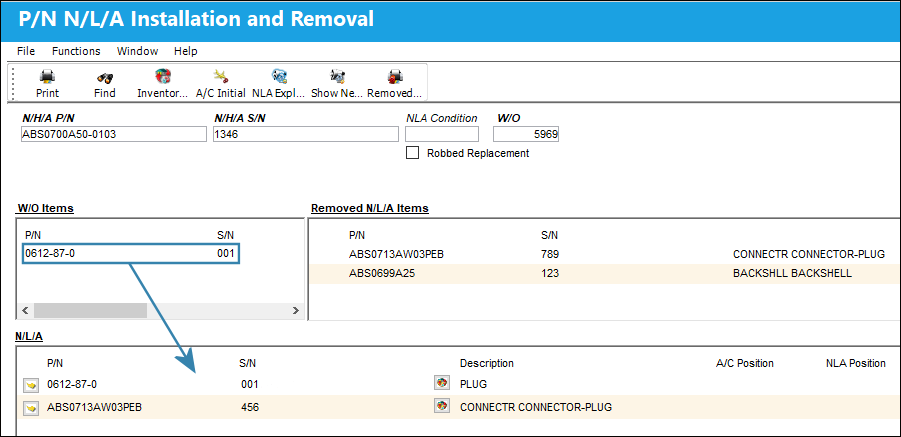901x437 pixels.
Task: Click icon next to CONNECTR CONNECTOR-PLUG in N/L/A
Action: pos(441,407)
